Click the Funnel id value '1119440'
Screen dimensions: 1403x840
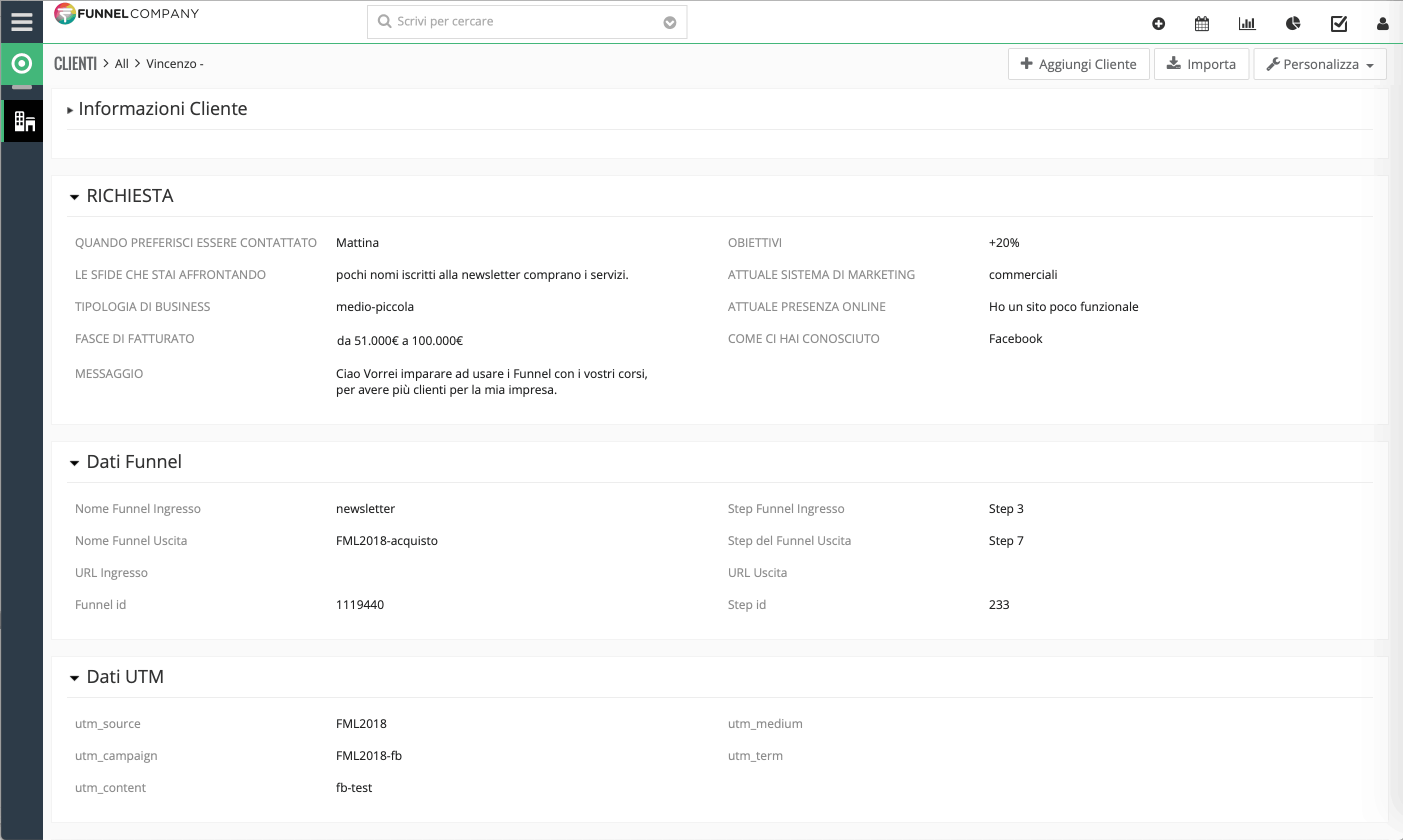pyautogui.click(x=360, y=604)
